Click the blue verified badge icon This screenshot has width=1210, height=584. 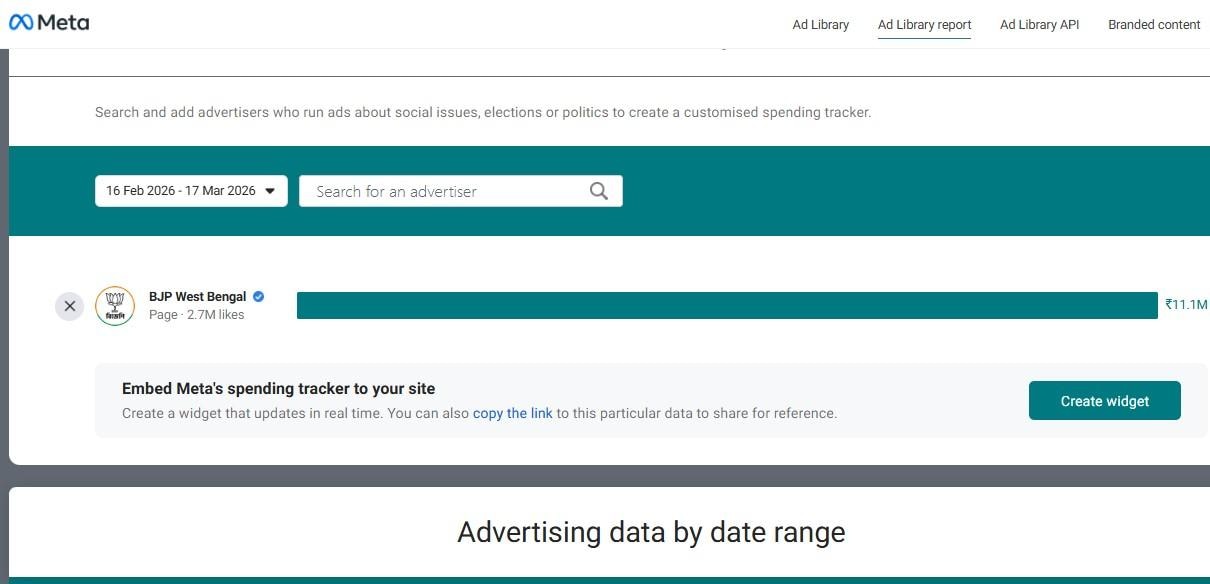(x=259, y=297)
